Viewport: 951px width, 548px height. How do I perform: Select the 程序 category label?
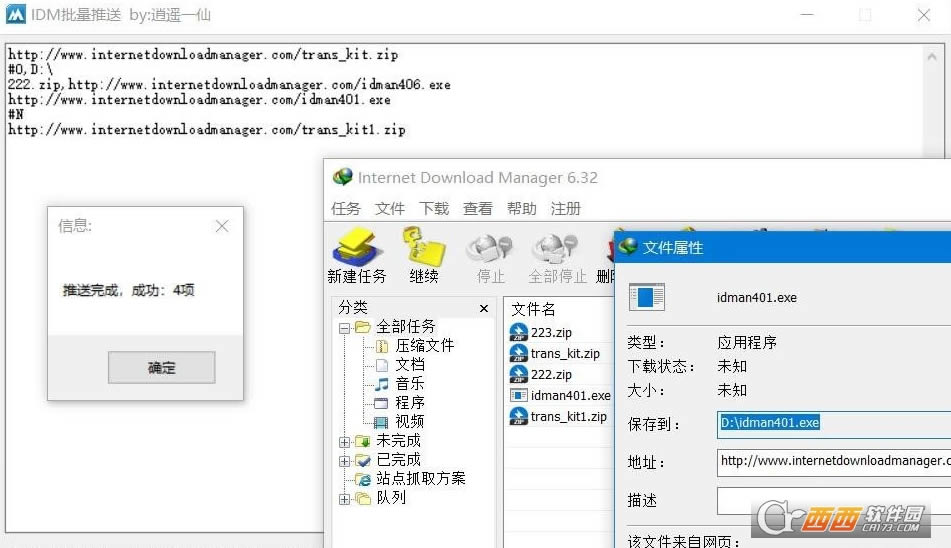tap(410, 403)
